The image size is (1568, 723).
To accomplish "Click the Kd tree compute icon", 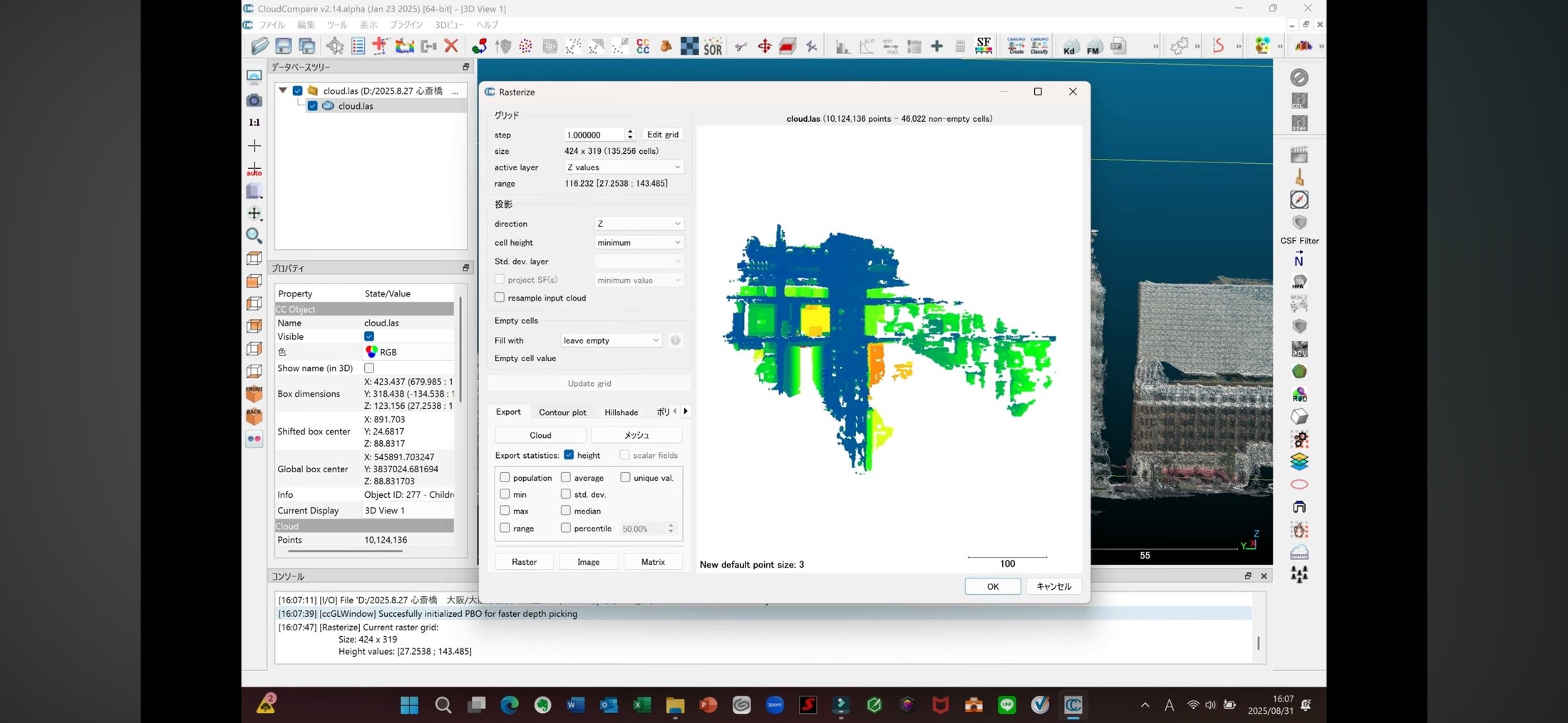I will [1070, 47].
